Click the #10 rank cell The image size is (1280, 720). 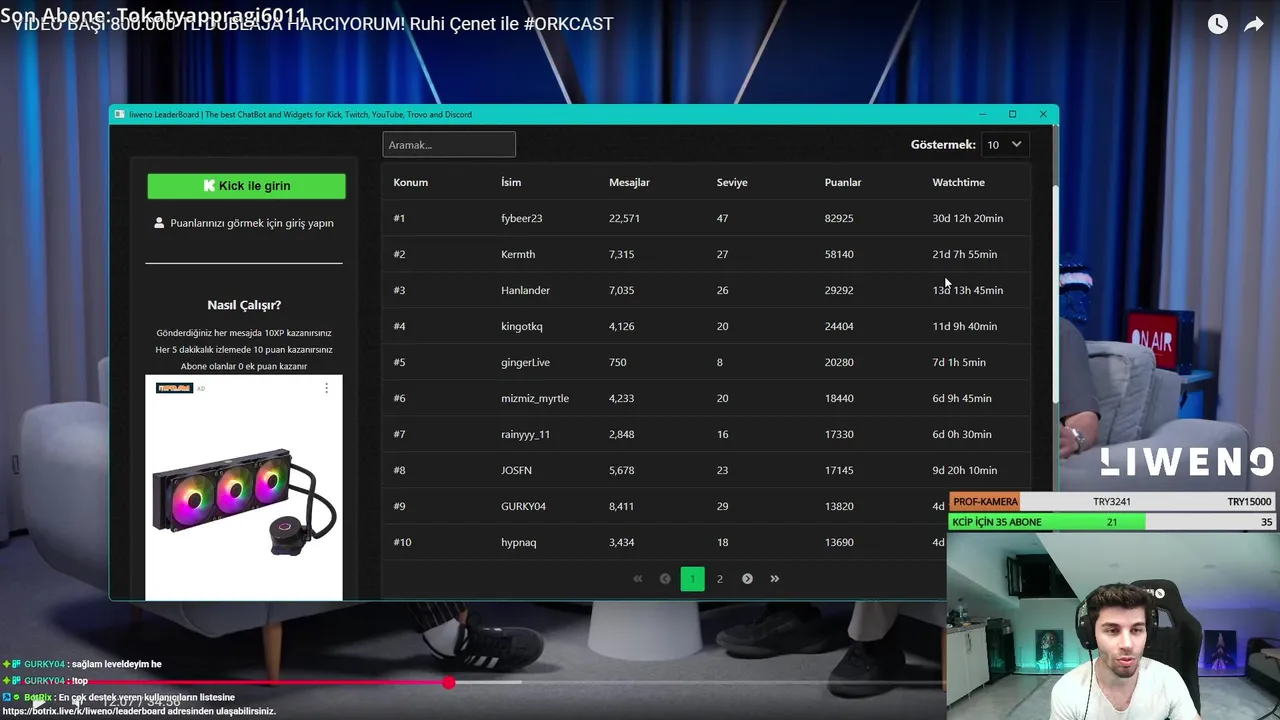click(402, 542)
